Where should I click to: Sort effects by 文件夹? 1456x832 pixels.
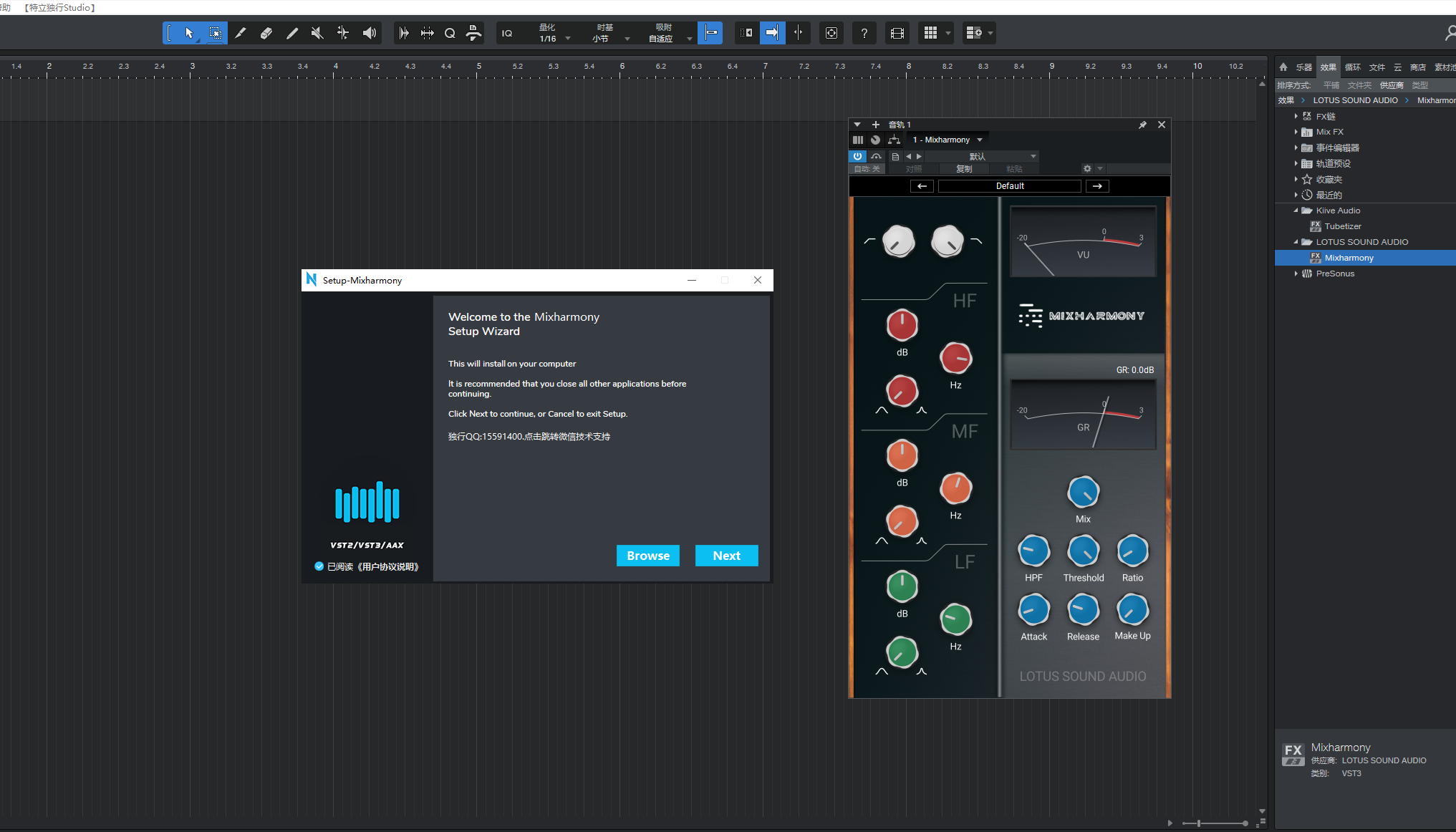[x=1359, y=85]
